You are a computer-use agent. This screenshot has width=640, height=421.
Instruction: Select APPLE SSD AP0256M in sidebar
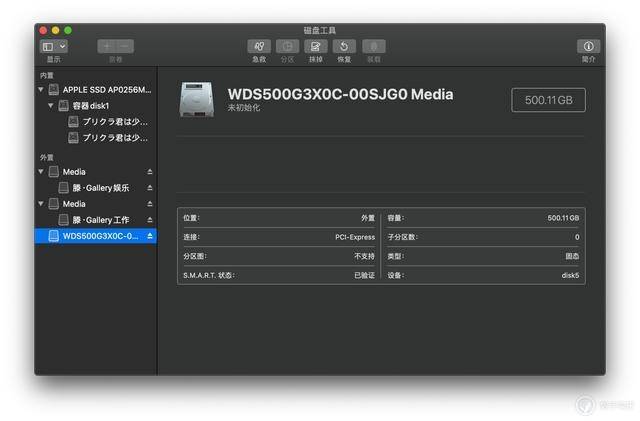click(96, 89)
